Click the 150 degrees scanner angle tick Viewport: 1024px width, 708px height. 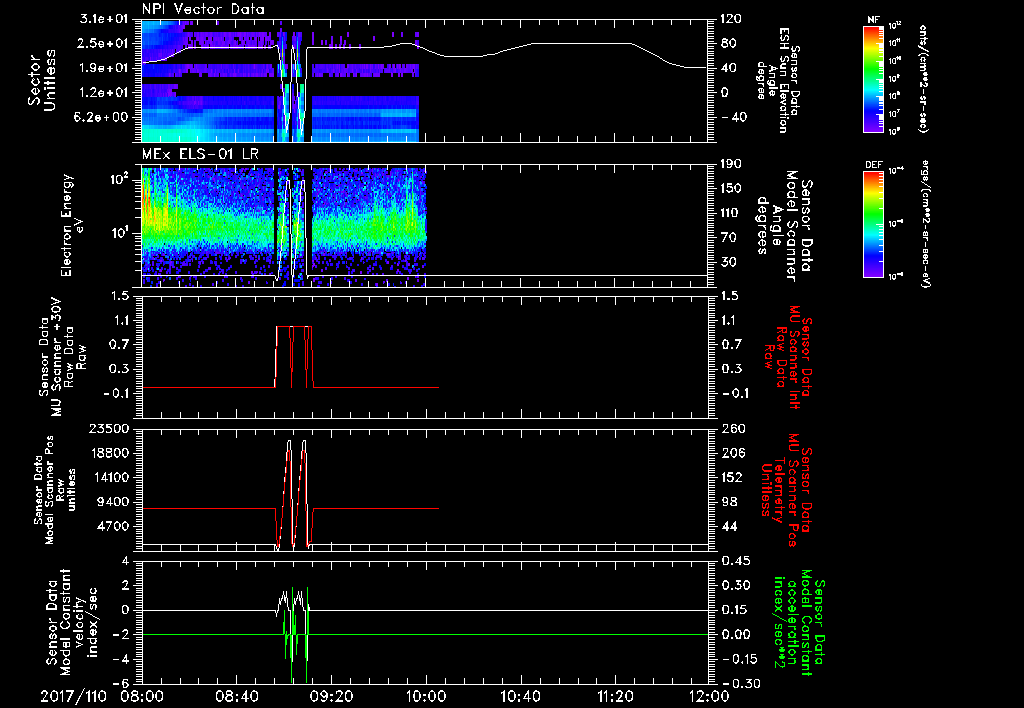[731, 188]
